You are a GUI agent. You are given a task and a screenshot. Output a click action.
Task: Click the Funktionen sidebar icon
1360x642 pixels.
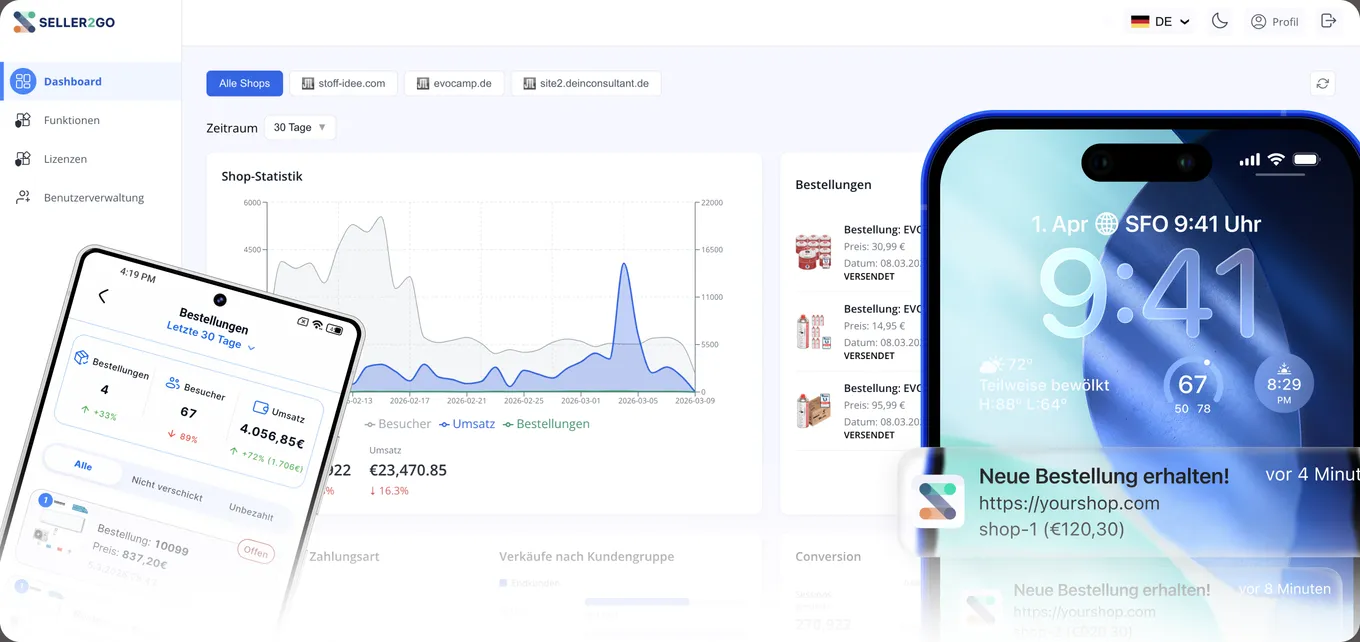pyautogui.click(x=23, y=120)
